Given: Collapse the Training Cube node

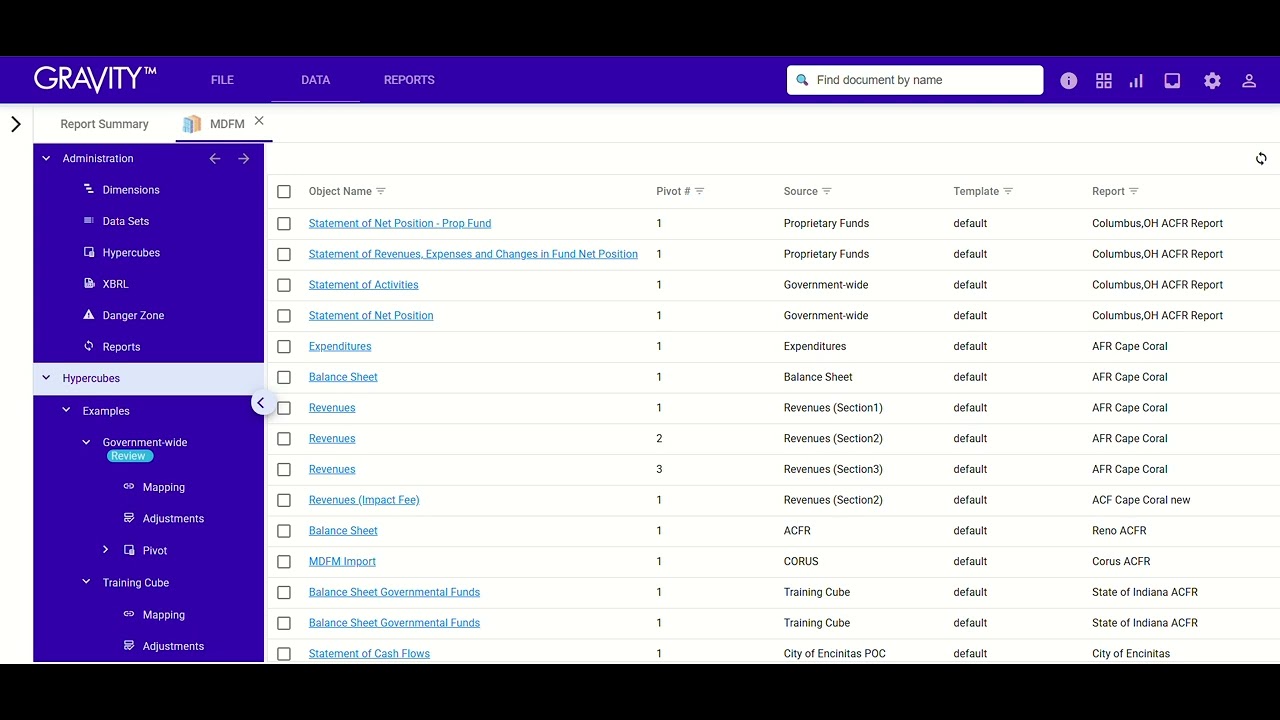Looking at the screenshot, I should (x=86, y=582).
